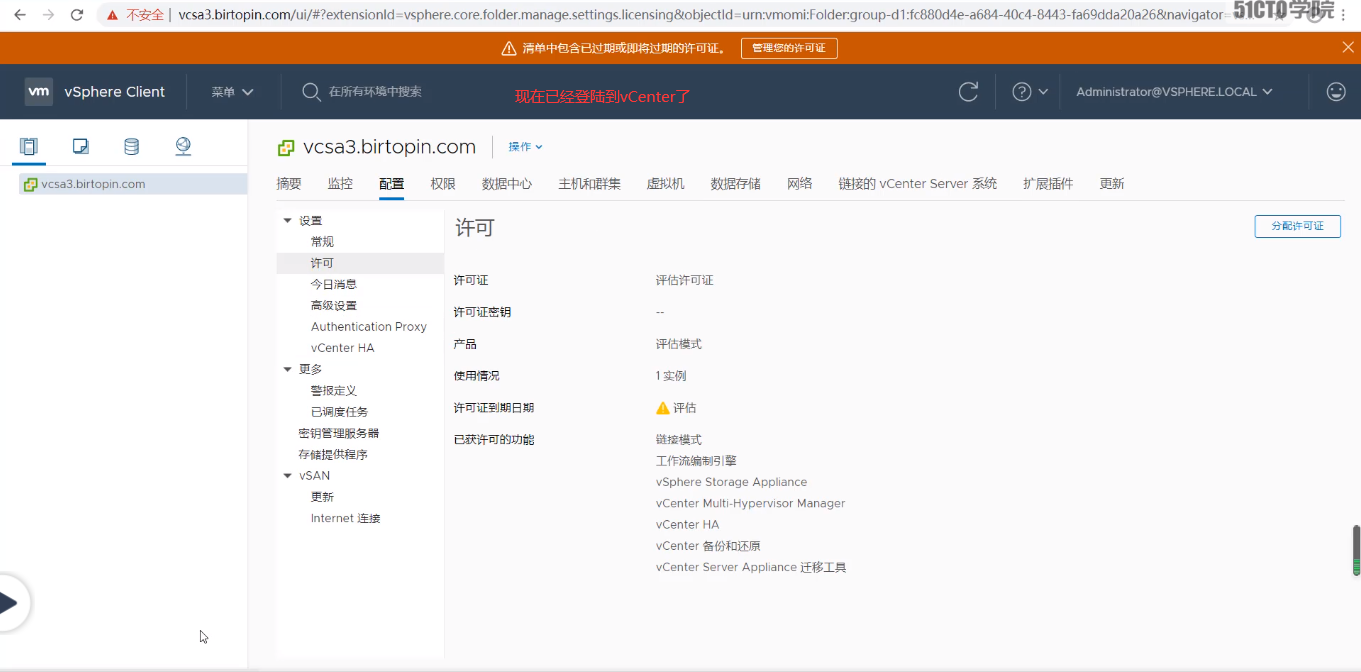This screenshot has width=1361, height=672.
Task: Click the 分配许可证 button
Action: [x=1297, y=226]
